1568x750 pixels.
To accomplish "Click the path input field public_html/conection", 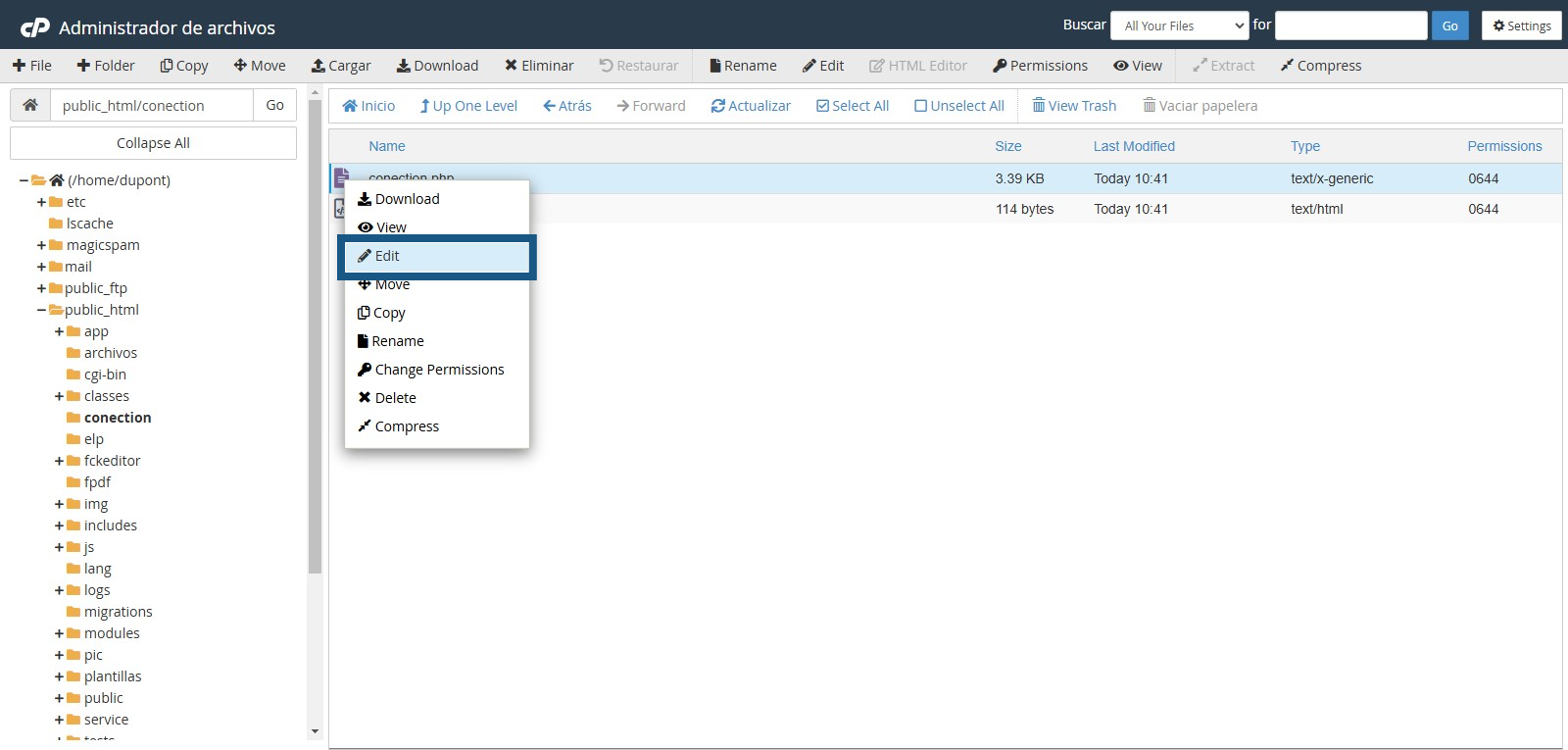I will click(x=152, y=105).
